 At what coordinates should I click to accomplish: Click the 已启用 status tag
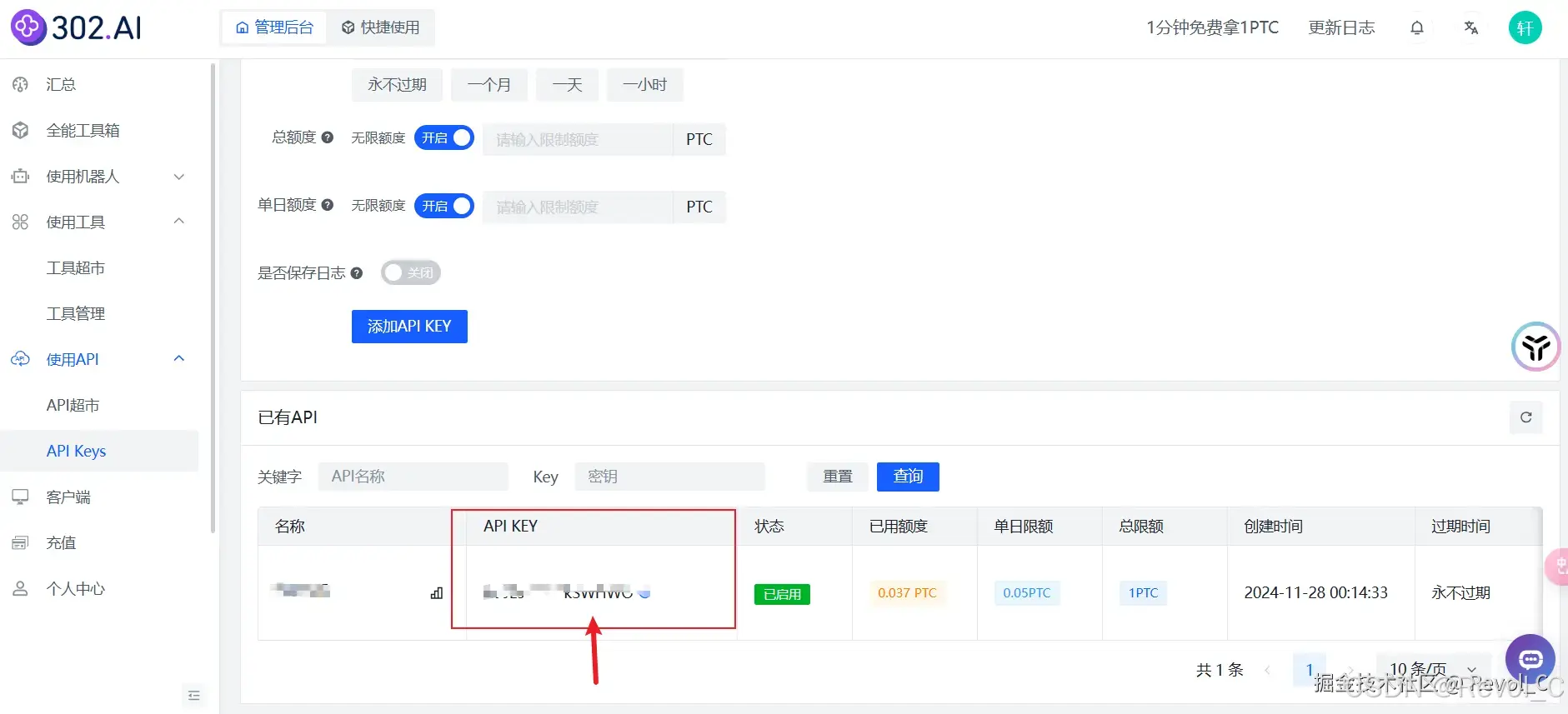pyautogui.click(x=782, y=594)
